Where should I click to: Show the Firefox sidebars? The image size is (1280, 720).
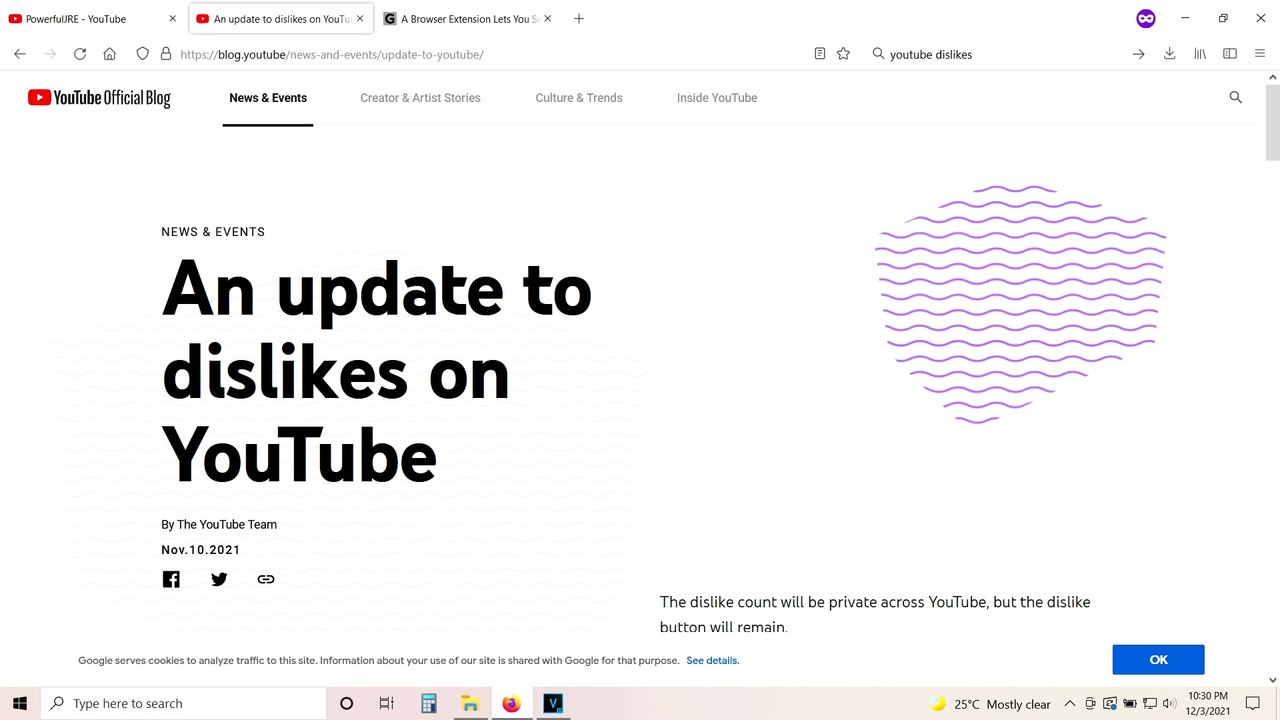[x=1230, y=54]
